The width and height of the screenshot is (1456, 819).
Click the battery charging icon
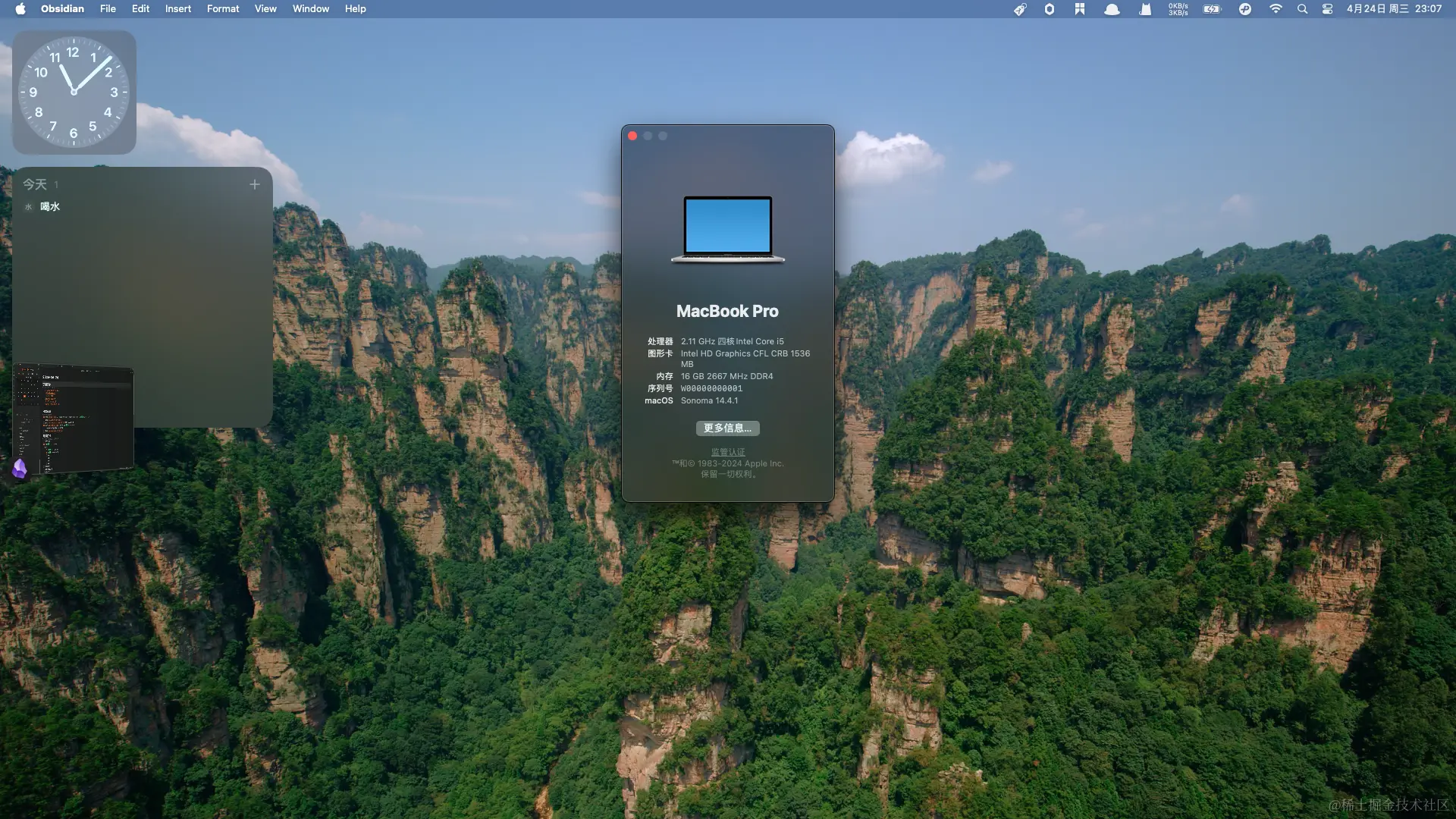click(x=1212, y=9)
